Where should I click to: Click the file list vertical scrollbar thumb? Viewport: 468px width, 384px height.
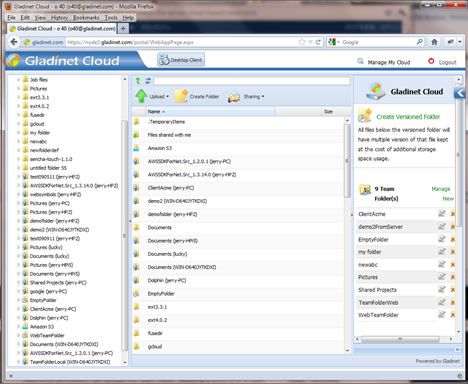click(x=347, y=161)
